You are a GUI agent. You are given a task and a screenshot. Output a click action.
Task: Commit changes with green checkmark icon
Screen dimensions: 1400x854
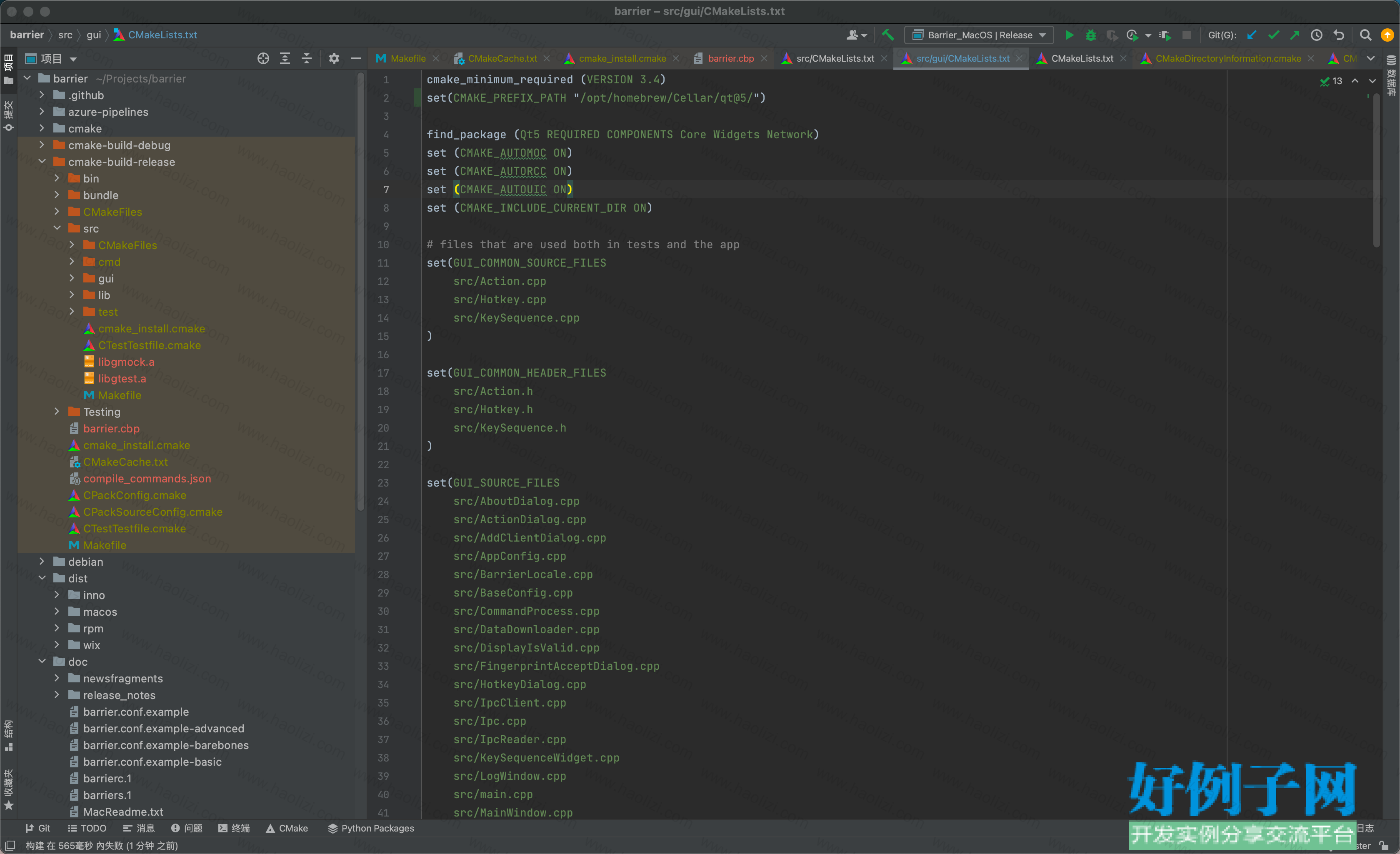point(1273,35)
